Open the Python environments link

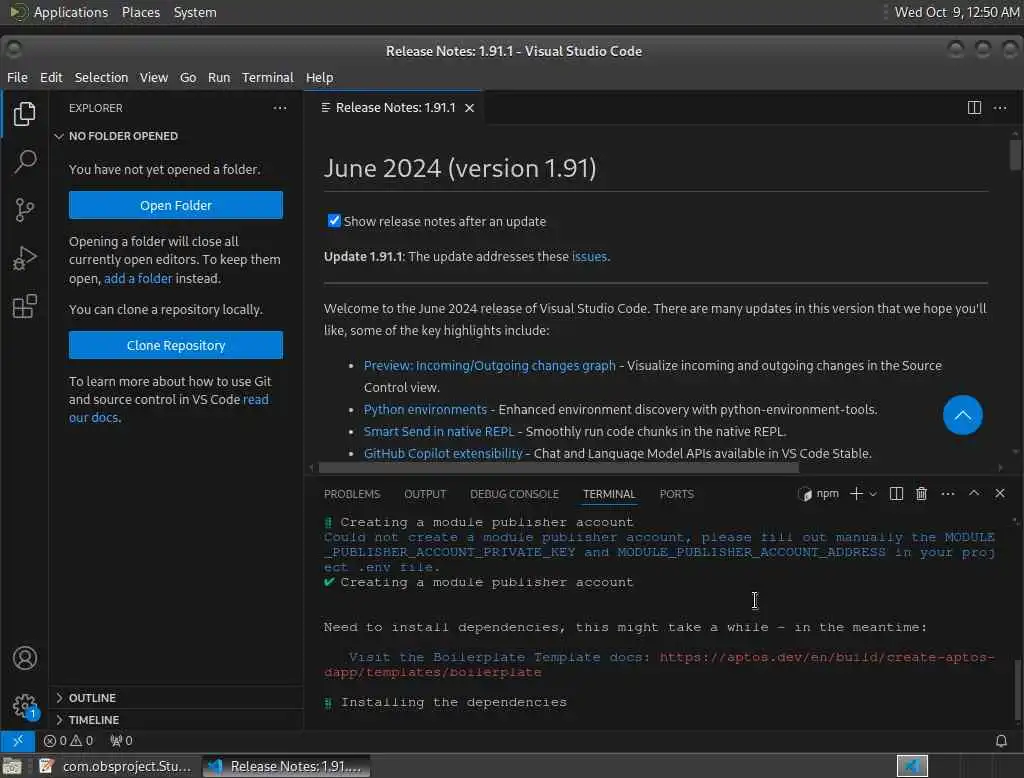(425, 410)
